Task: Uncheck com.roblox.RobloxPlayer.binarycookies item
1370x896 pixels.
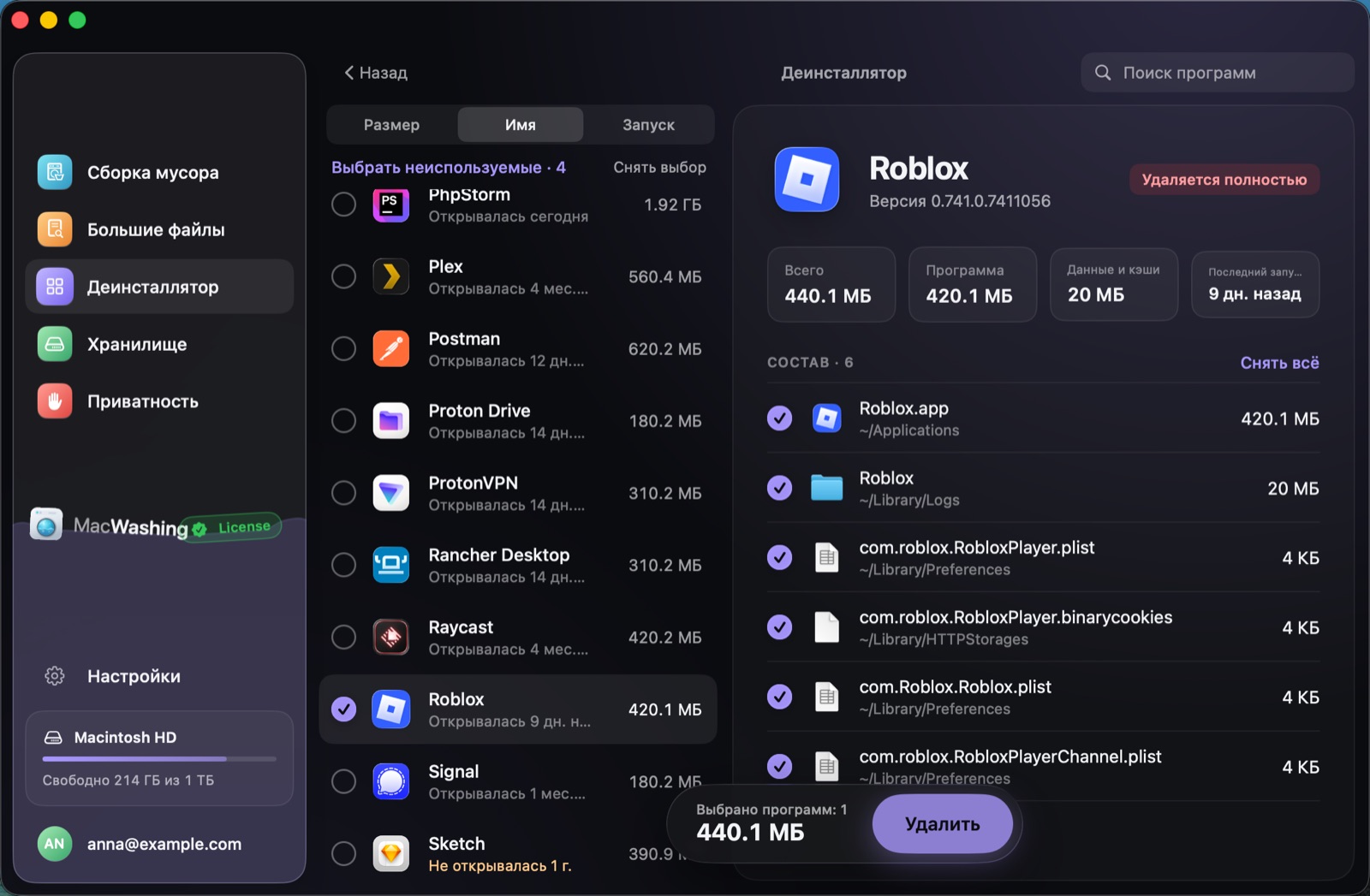Action: tap(779, 627)
